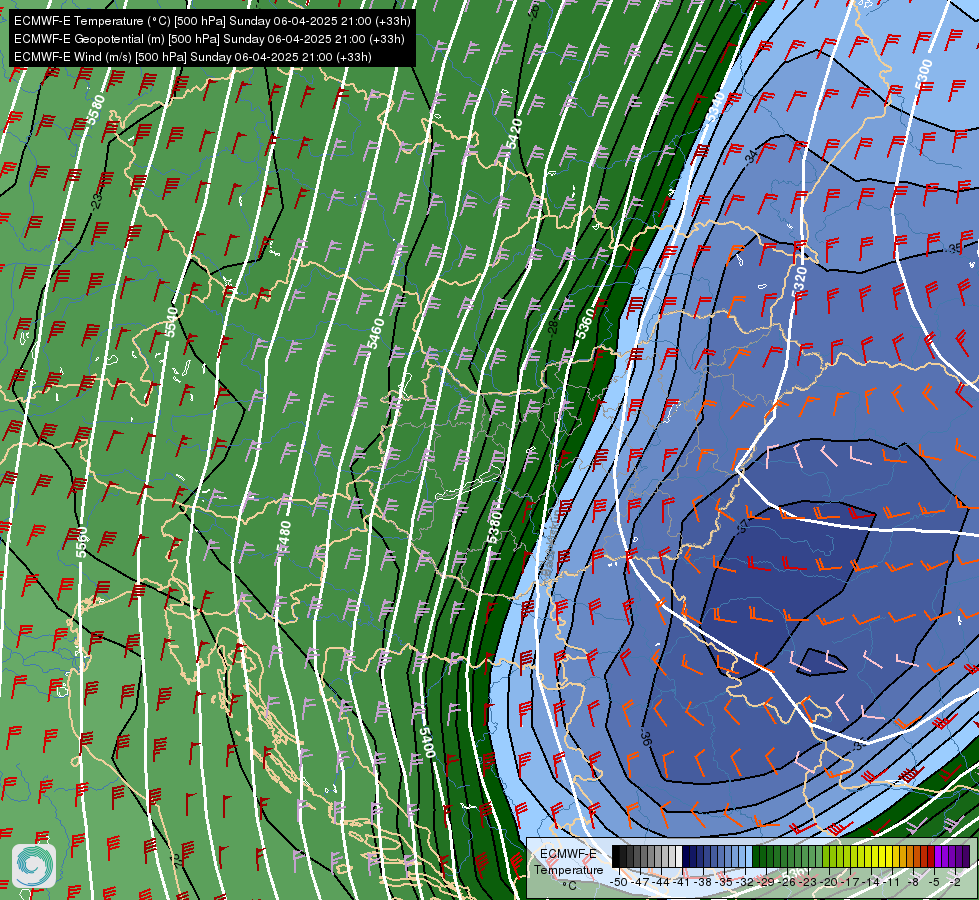Click the 5560 geopotential contour label

click(82, 542)
